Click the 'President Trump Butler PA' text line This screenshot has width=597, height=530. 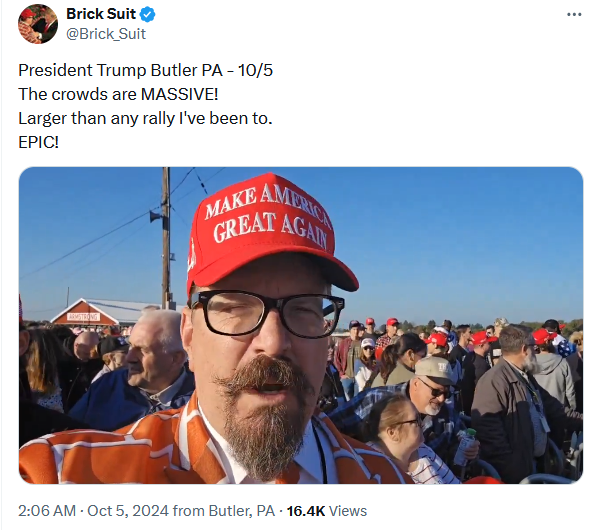[x=145, y=70]
